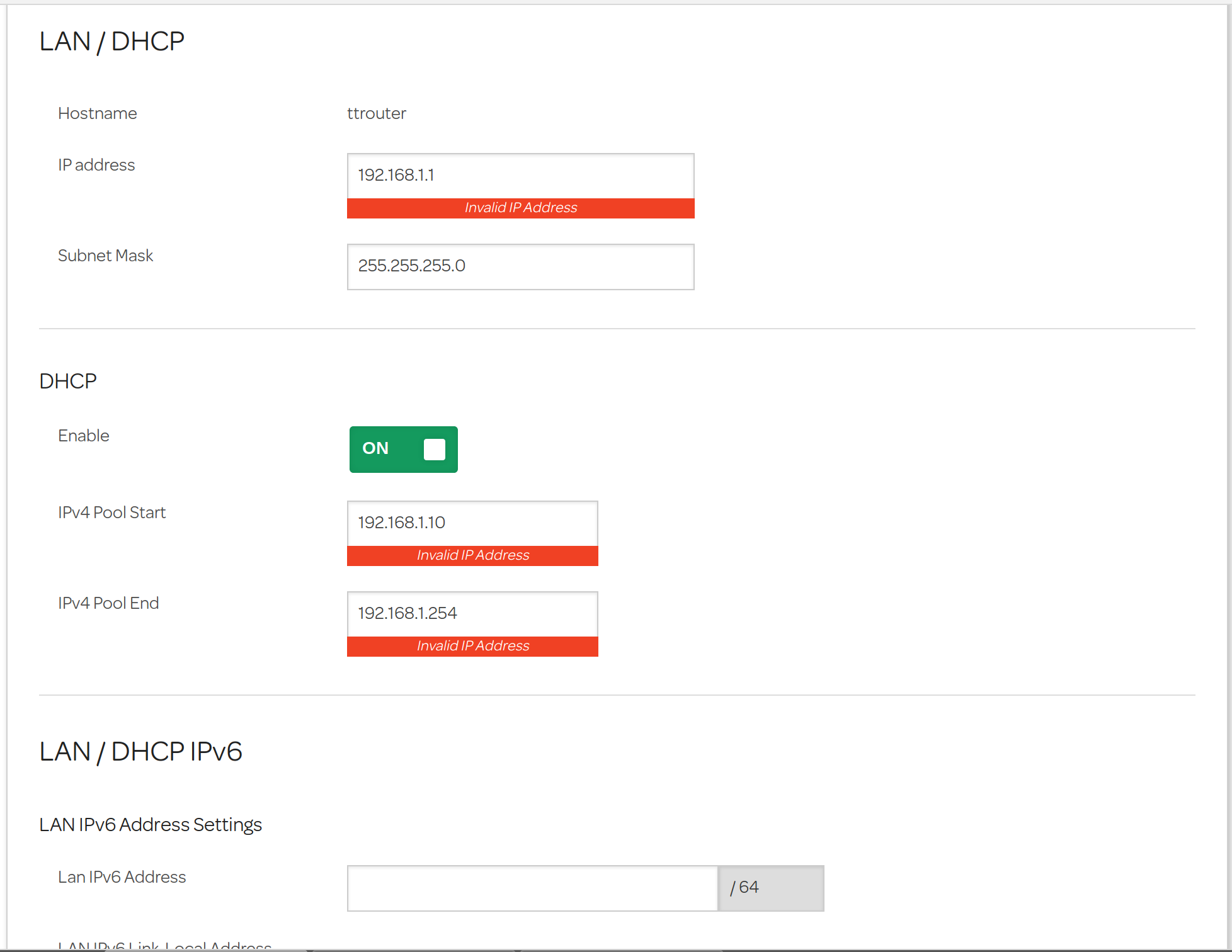Viewport: 1232px width, 952px height.
Task: Click the empty Lan IPv6 Address field
Action: tap(532, 888)
